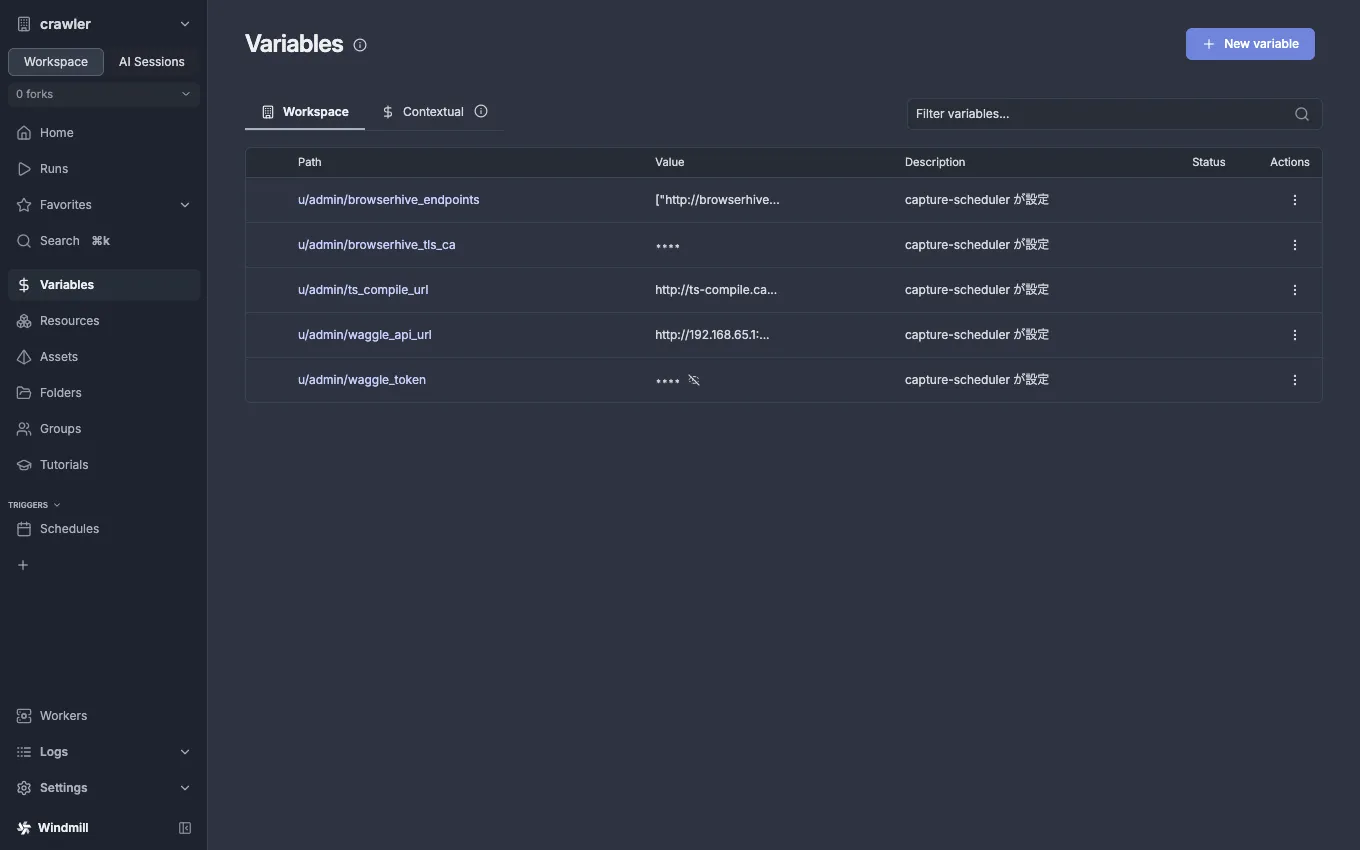Open actions menu for browserhive_endpoints row
The height and width of the screenshot is (850, 1360).
(1295, 200)
